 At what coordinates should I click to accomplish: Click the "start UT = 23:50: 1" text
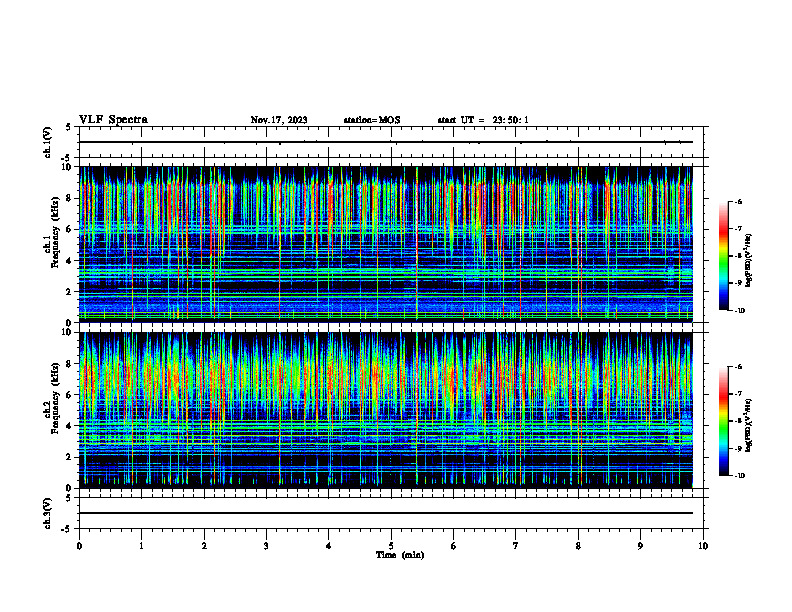[483, 120]
